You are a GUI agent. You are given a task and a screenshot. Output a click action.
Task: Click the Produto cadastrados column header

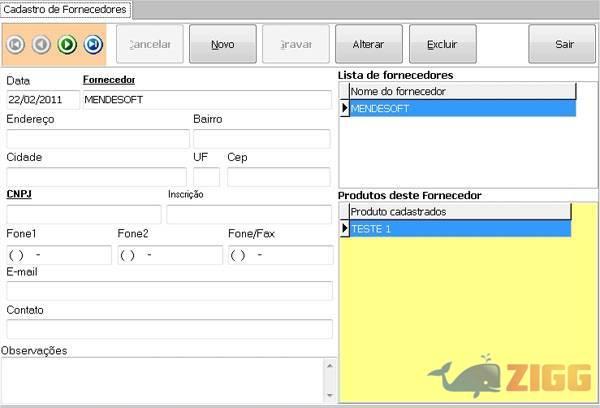click(459, 211)
